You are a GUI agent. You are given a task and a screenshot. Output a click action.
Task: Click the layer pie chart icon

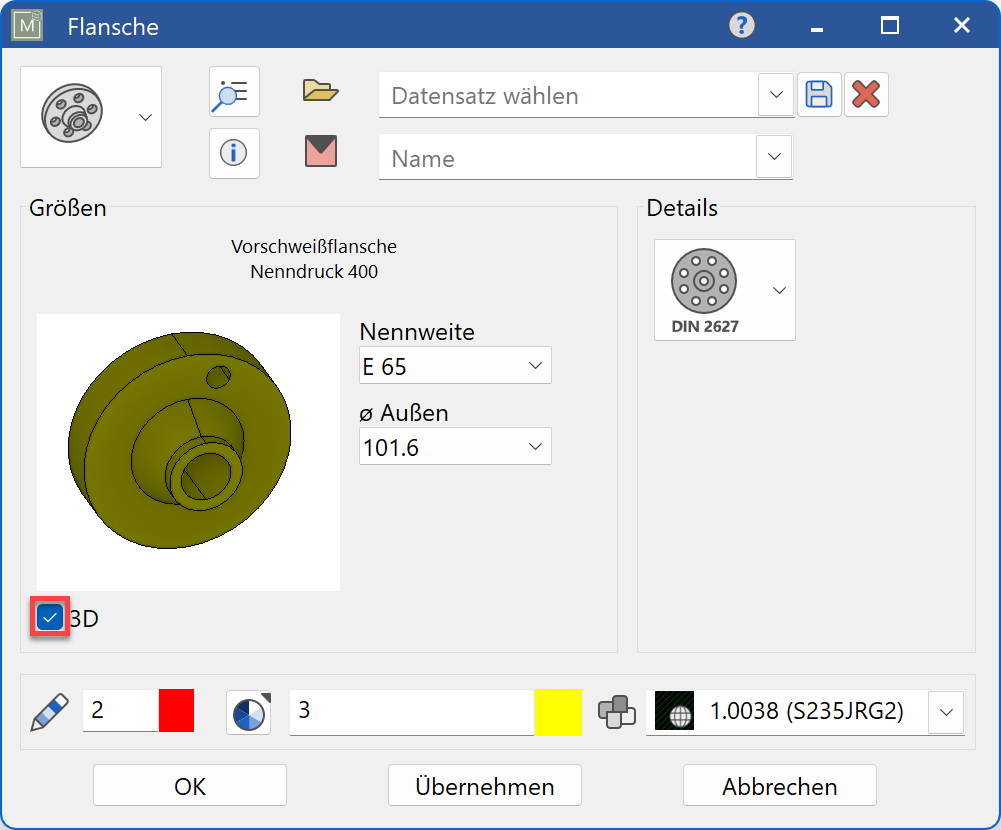(248, 713)
